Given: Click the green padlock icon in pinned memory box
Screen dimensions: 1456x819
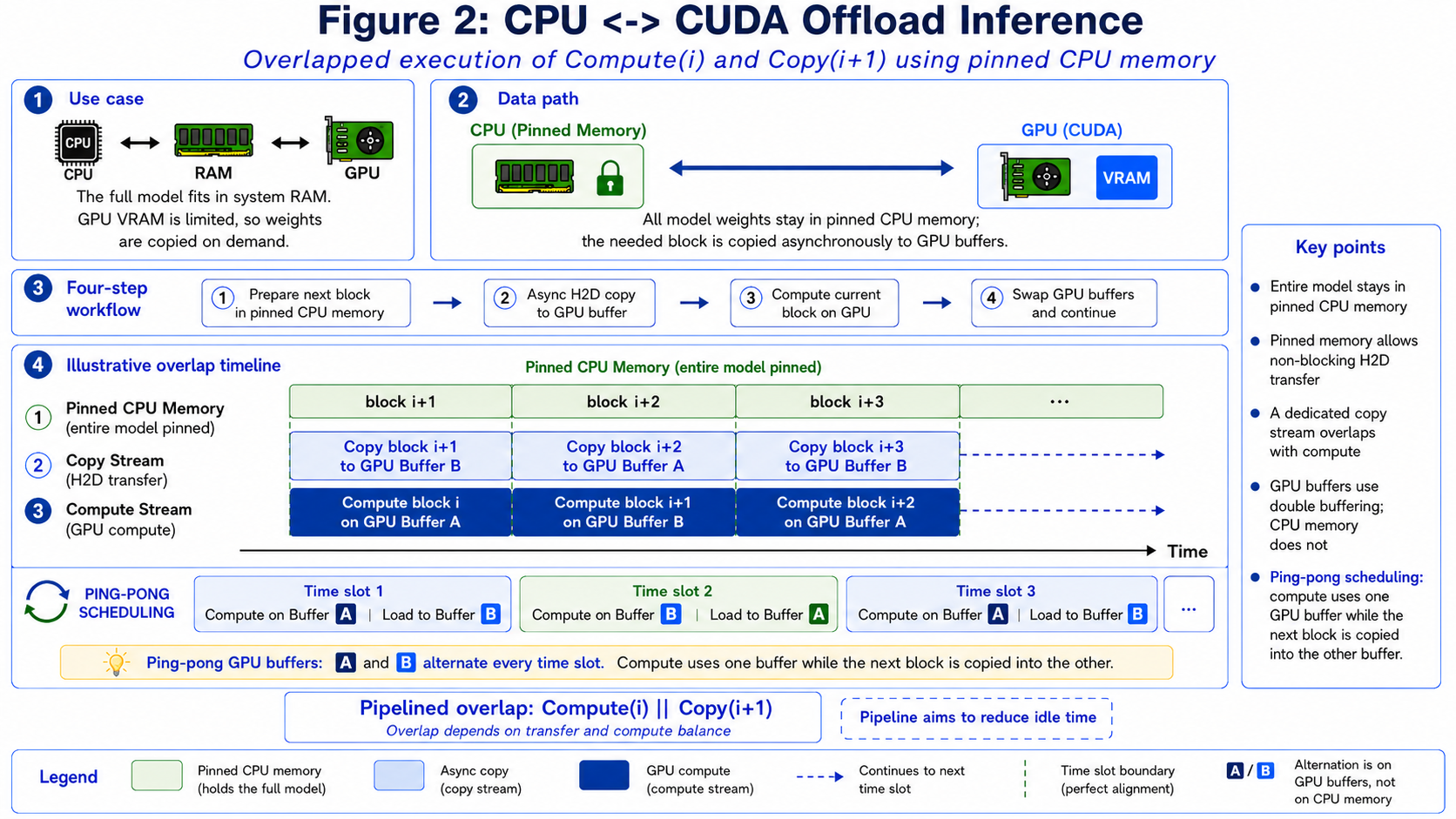Looking at the screenshot, I should pos(610,178).
